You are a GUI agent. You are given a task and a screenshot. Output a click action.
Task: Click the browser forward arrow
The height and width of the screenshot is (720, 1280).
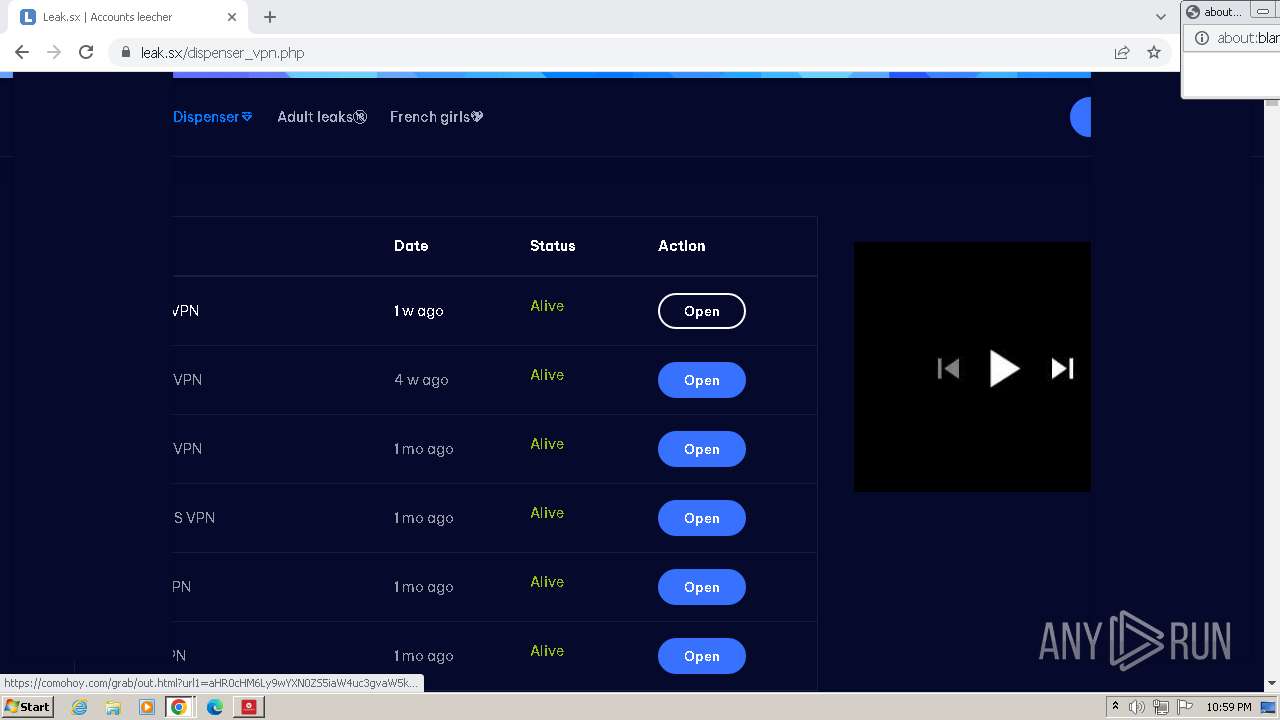click(x=54, y=52)
